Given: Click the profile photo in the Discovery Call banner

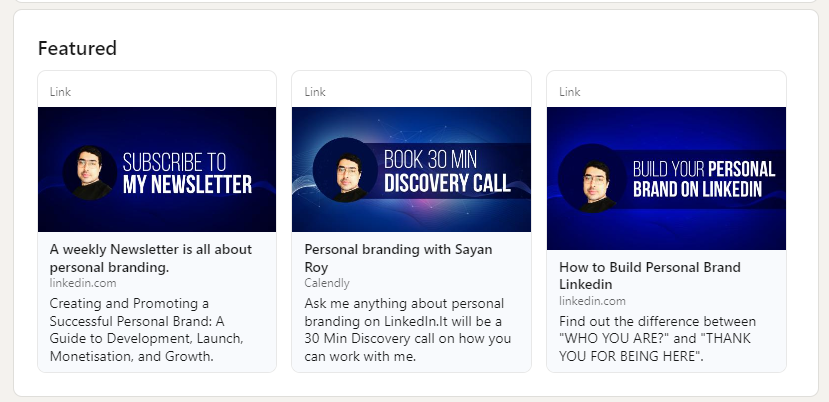Looking at the screenshot, I should [x=345, y=170].
